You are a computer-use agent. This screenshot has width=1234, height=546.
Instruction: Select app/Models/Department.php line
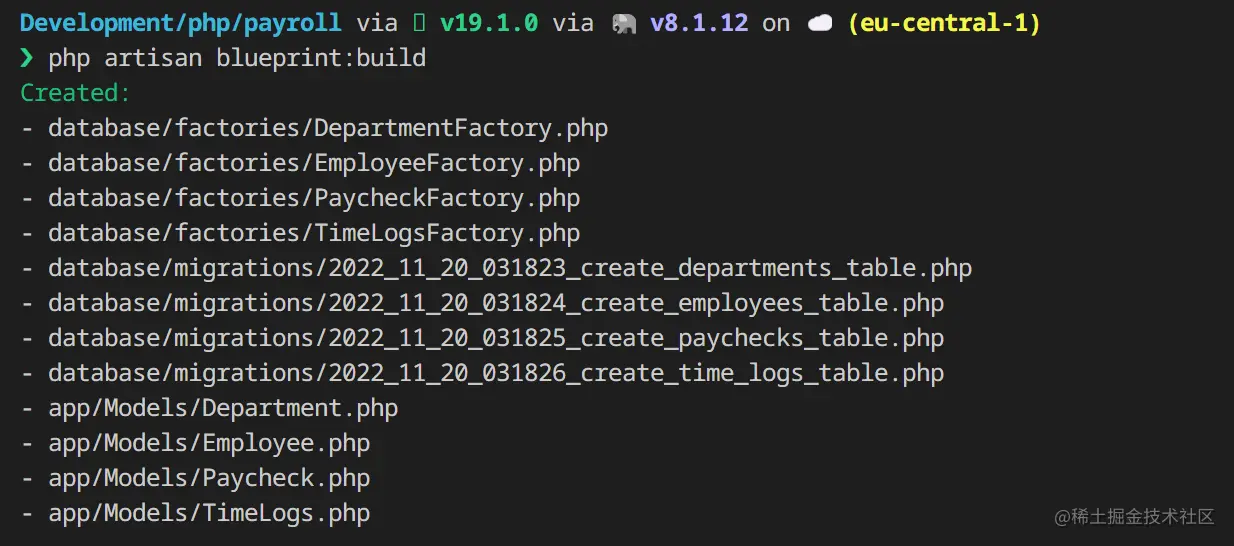click(x=209, y=408)
